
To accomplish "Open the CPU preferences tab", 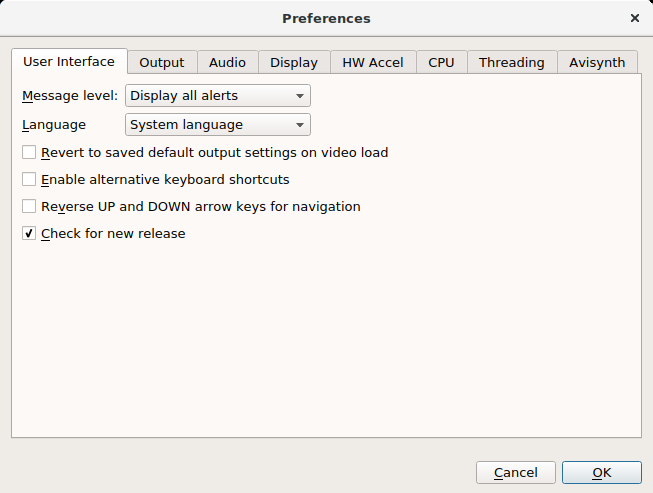I will click(x=441, y=62).
